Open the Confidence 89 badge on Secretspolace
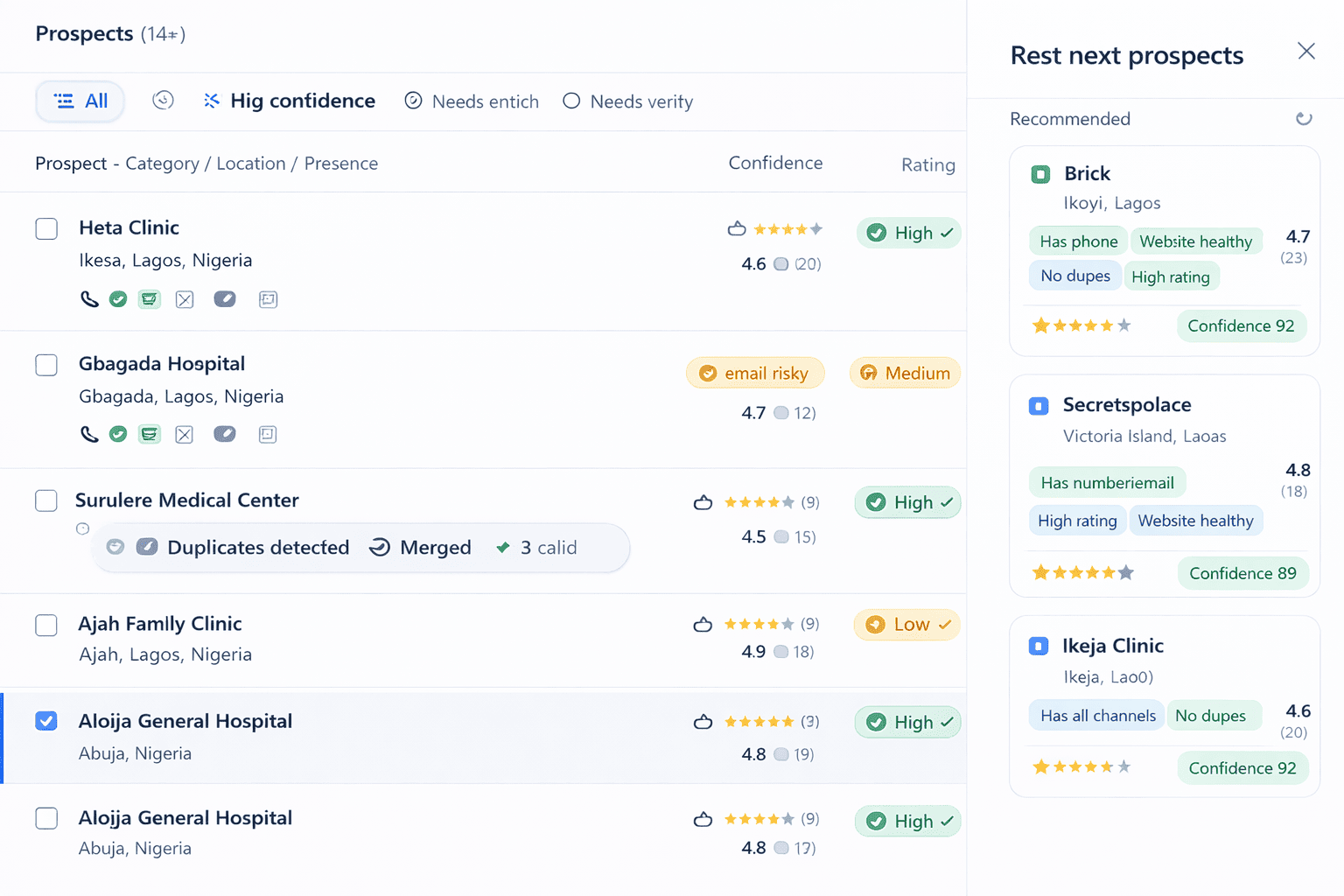Screen dimensions: 1344x896 pos(1242,573)
